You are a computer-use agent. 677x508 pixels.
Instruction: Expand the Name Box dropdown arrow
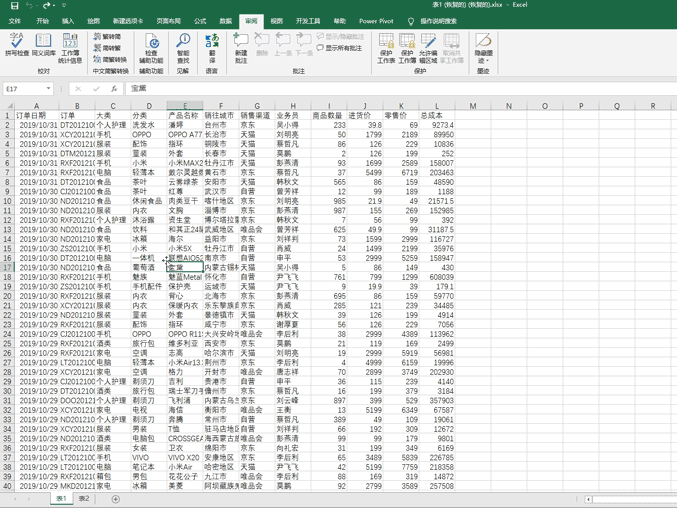point(48,88)
